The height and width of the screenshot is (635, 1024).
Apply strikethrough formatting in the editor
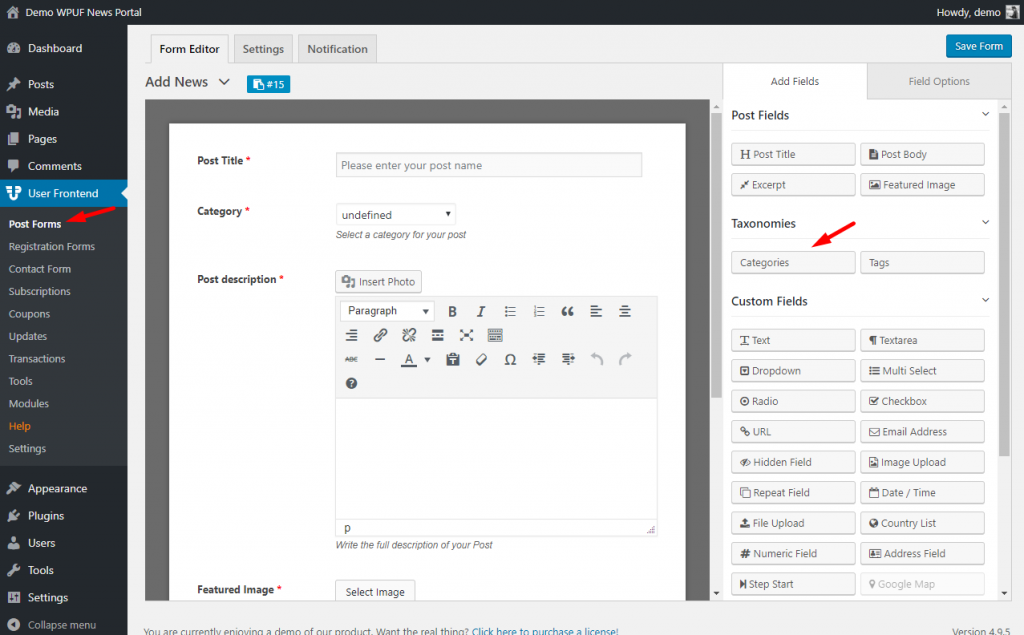(x=352, y=359)
